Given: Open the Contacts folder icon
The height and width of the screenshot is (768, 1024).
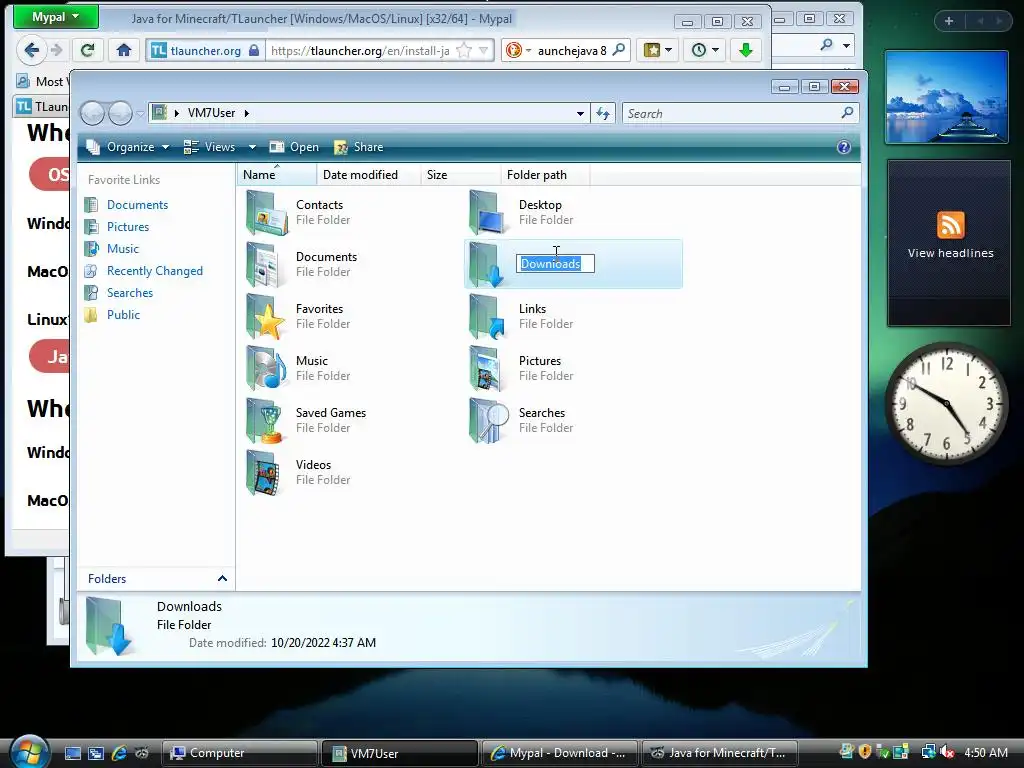Looking at the screenshot, I should coord(267,212).
